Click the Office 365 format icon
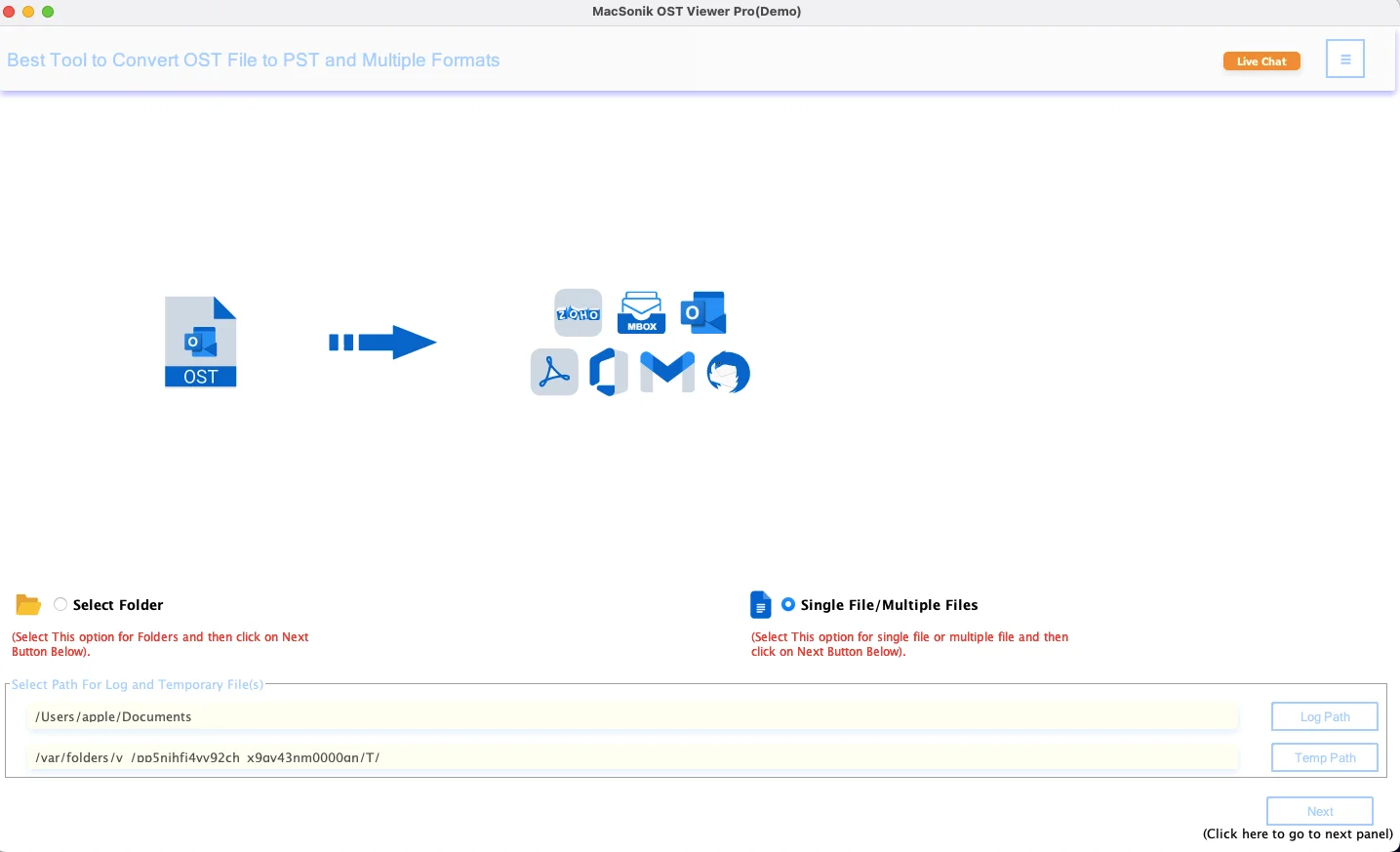The image size is (1400, 852). 609,372
